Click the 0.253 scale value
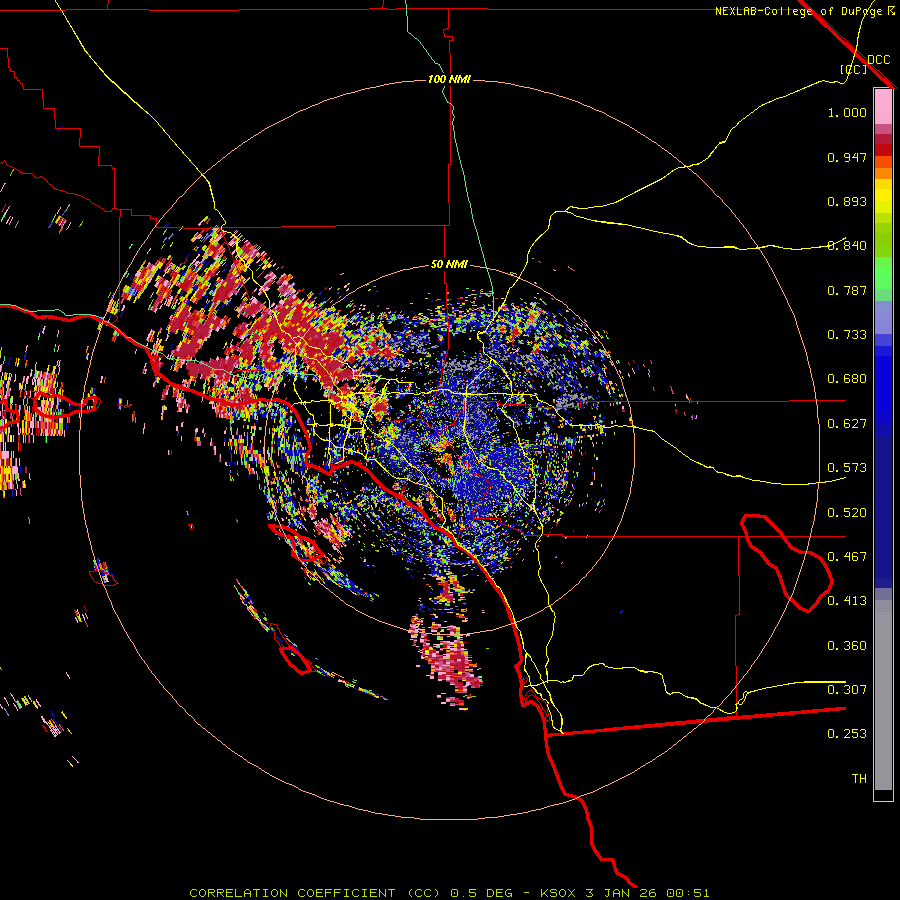Viewport: 900px width, 900px height. point(847,734)
